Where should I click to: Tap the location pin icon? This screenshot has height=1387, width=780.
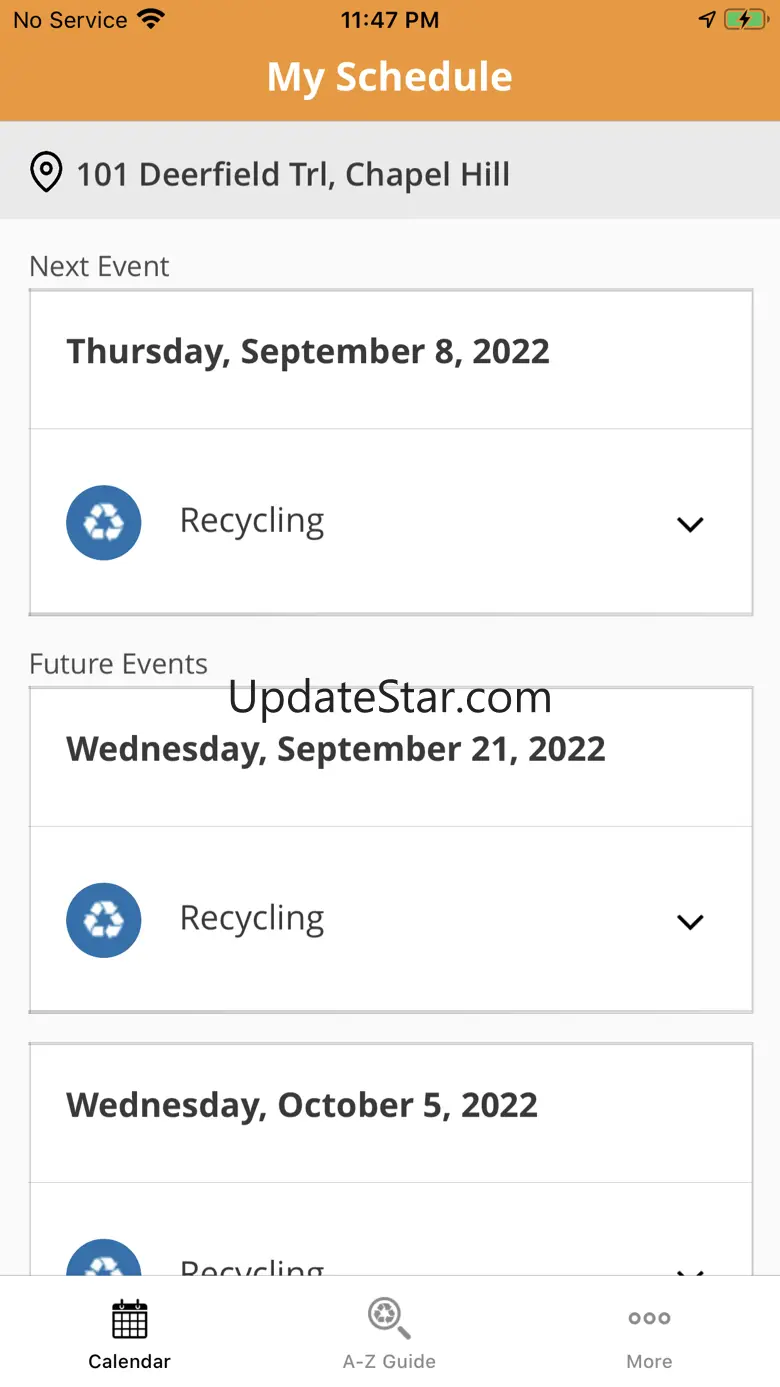coord(46,173)
